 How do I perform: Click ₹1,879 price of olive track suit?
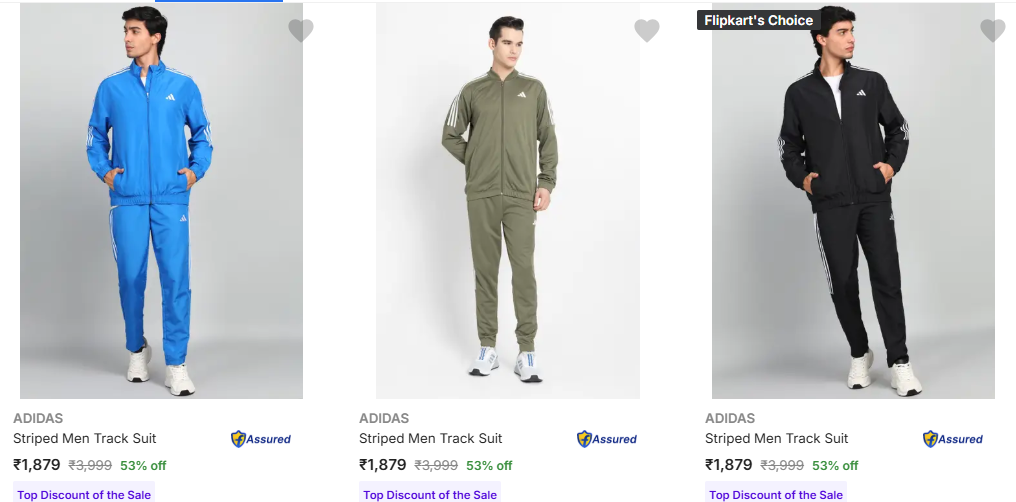click(383, 464)
